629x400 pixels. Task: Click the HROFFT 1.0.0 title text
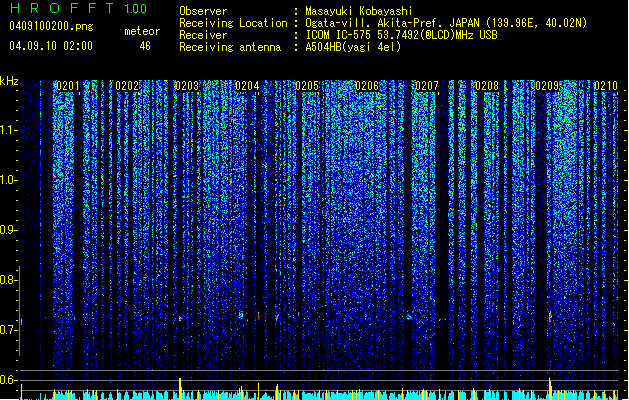point(78,8)
